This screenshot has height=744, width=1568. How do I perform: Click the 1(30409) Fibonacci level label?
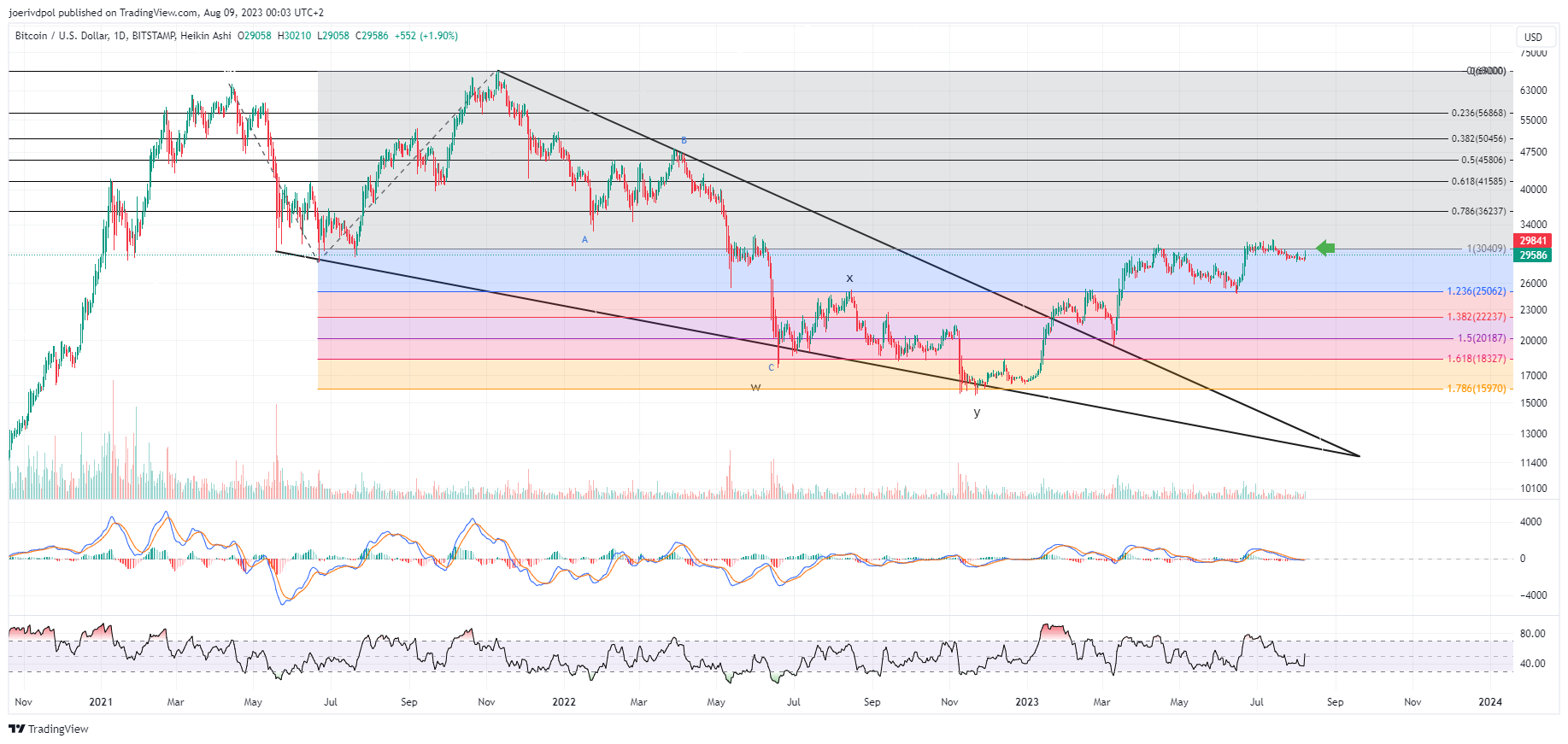(x=1486, y=249)
